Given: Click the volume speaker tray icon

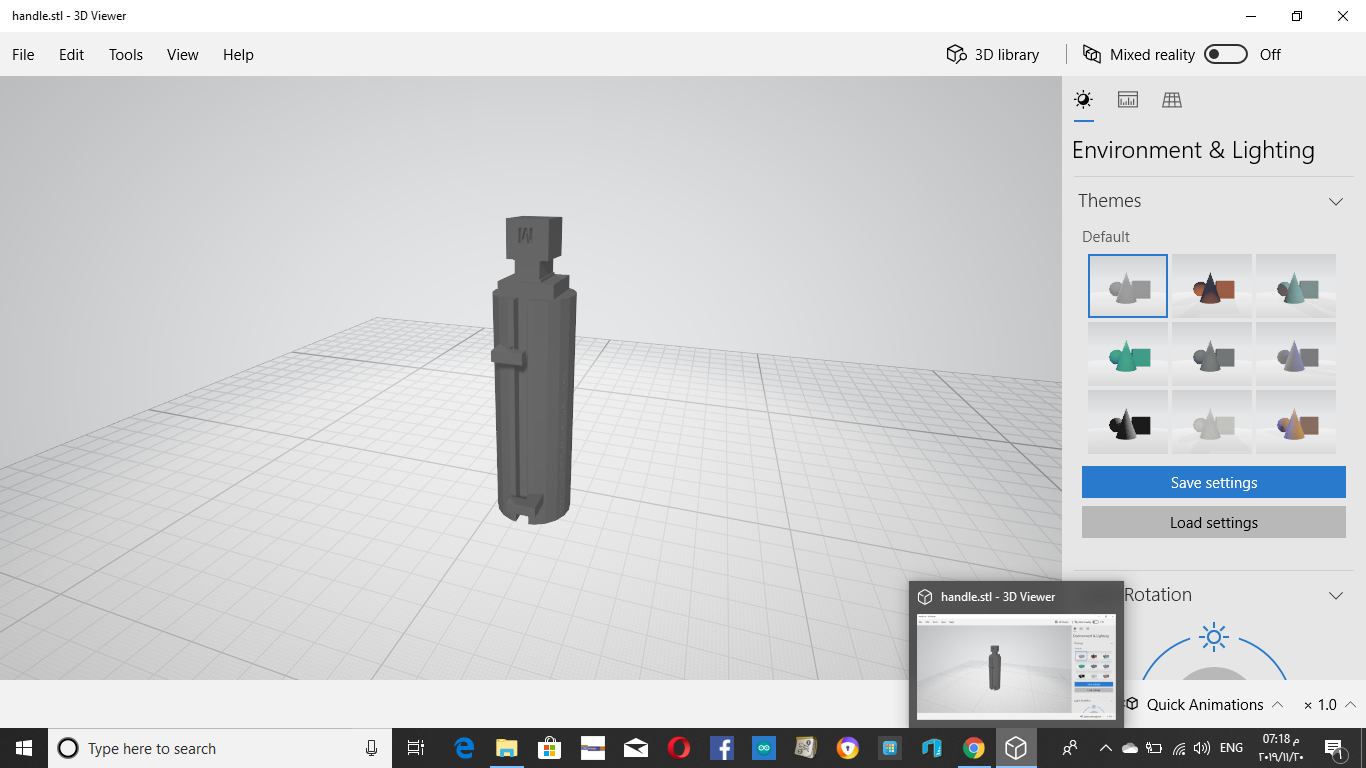Looking at the screenshot, I should [1202, 748].
